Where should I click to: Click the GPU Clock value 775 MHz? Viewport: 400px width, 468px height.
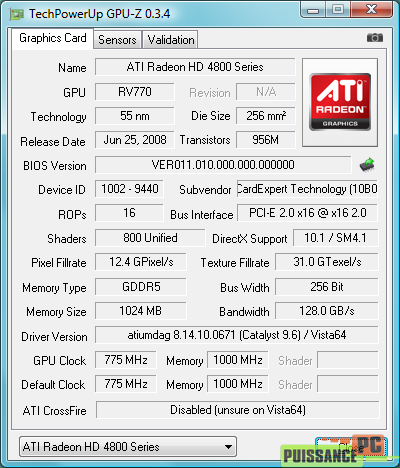[126, 360]
